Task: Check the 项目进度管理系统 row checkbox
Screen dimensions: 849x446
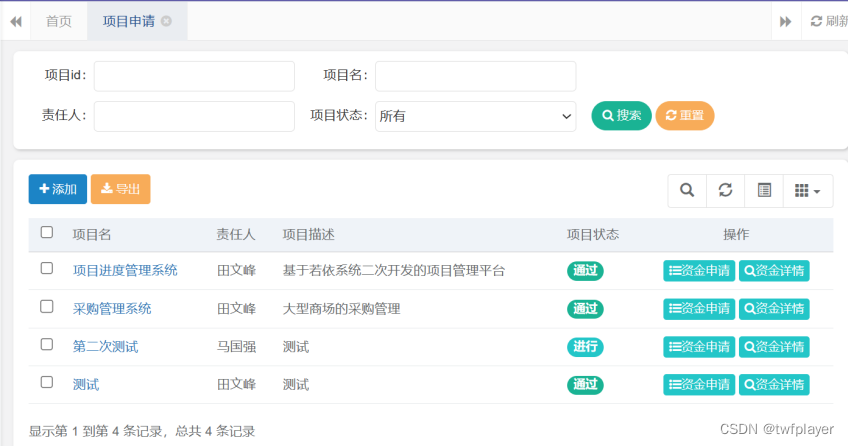Action: click(47, 268)
